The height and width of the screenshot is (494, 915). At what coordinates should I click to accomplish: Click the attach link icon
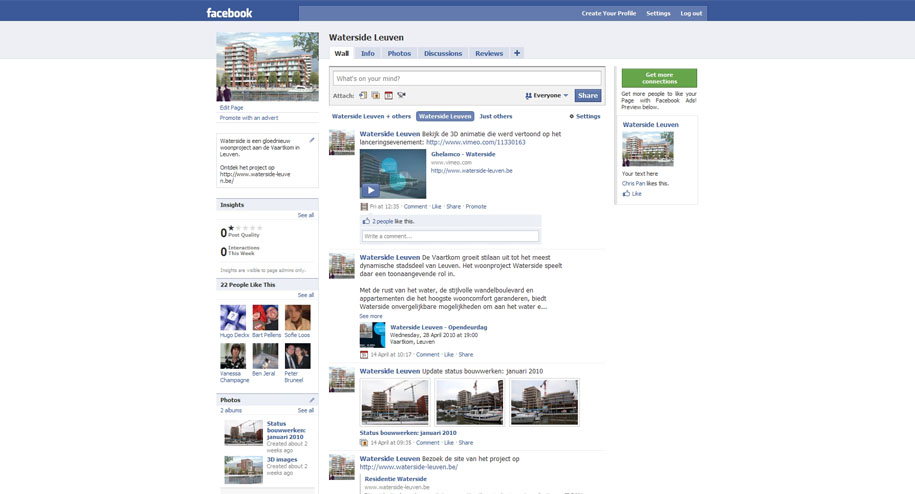click(x=363, y=95)
